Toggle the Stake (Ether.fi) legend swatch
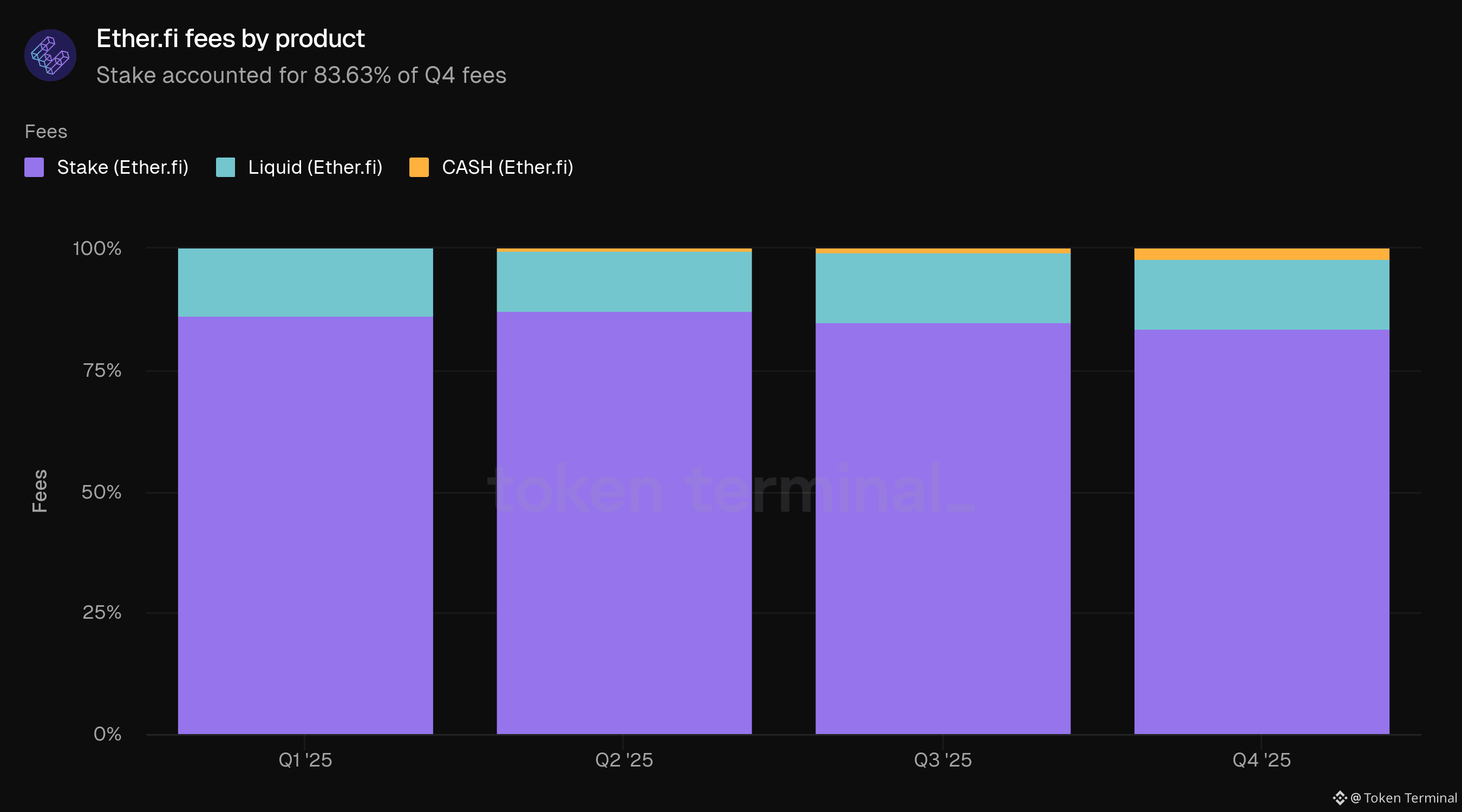Image resolution: width=1462 pixels, height=812 pixels. 34,167
